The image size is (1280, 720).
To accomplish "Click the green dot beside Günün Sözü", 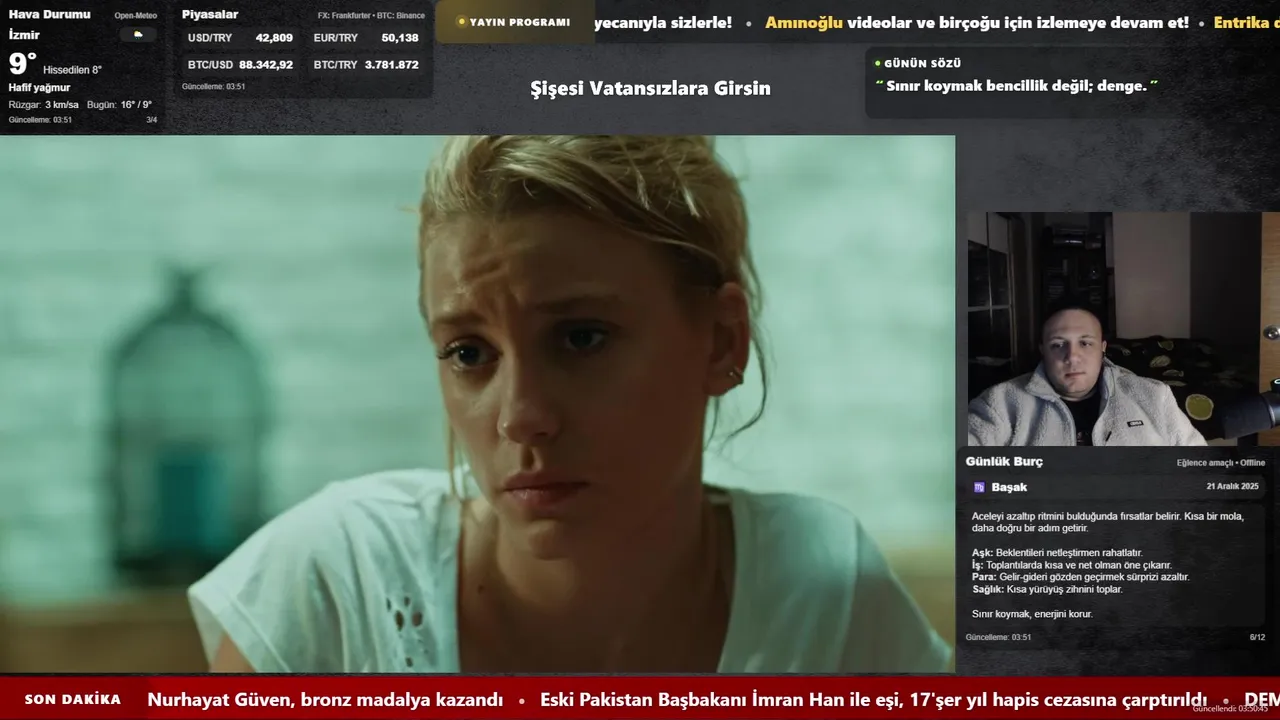I will [877, 63].
